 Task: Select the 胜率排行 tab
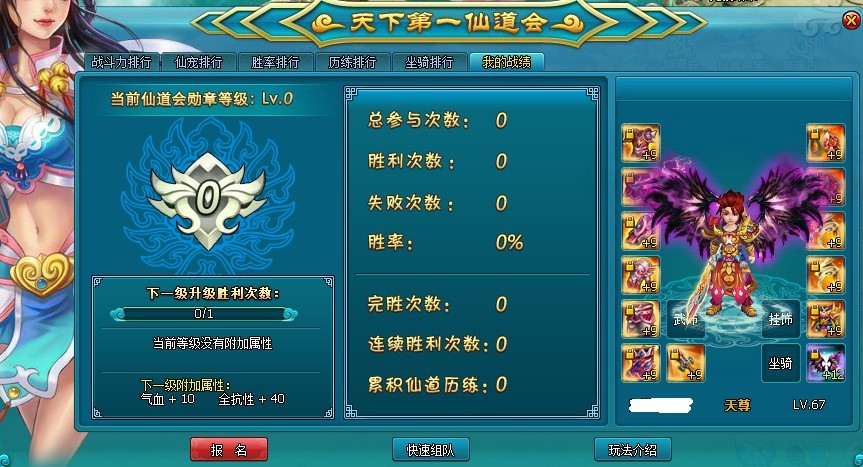pyautogui.click(x=276, y=62)
